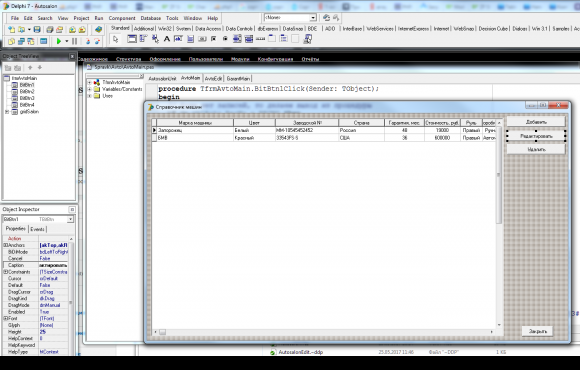Select the BitBtn3 item in Object TreeView
The image size is (580, 370).
coord(27,98)
